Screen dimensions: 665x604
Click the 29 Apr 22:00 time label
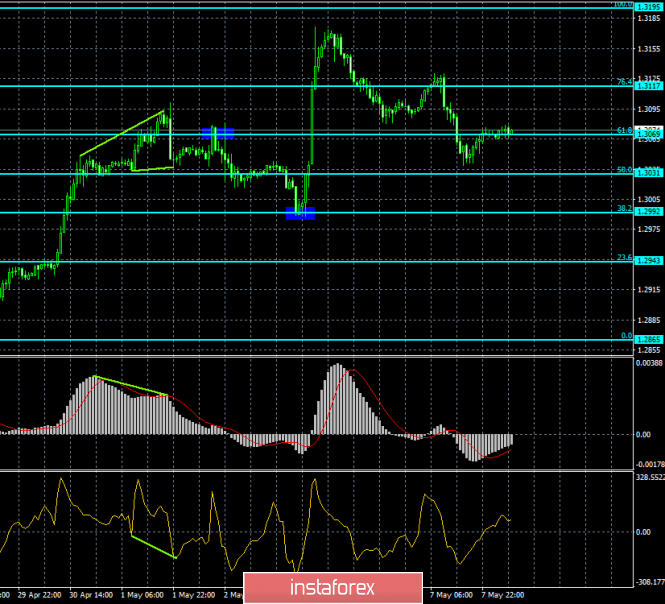pos(39,595)
